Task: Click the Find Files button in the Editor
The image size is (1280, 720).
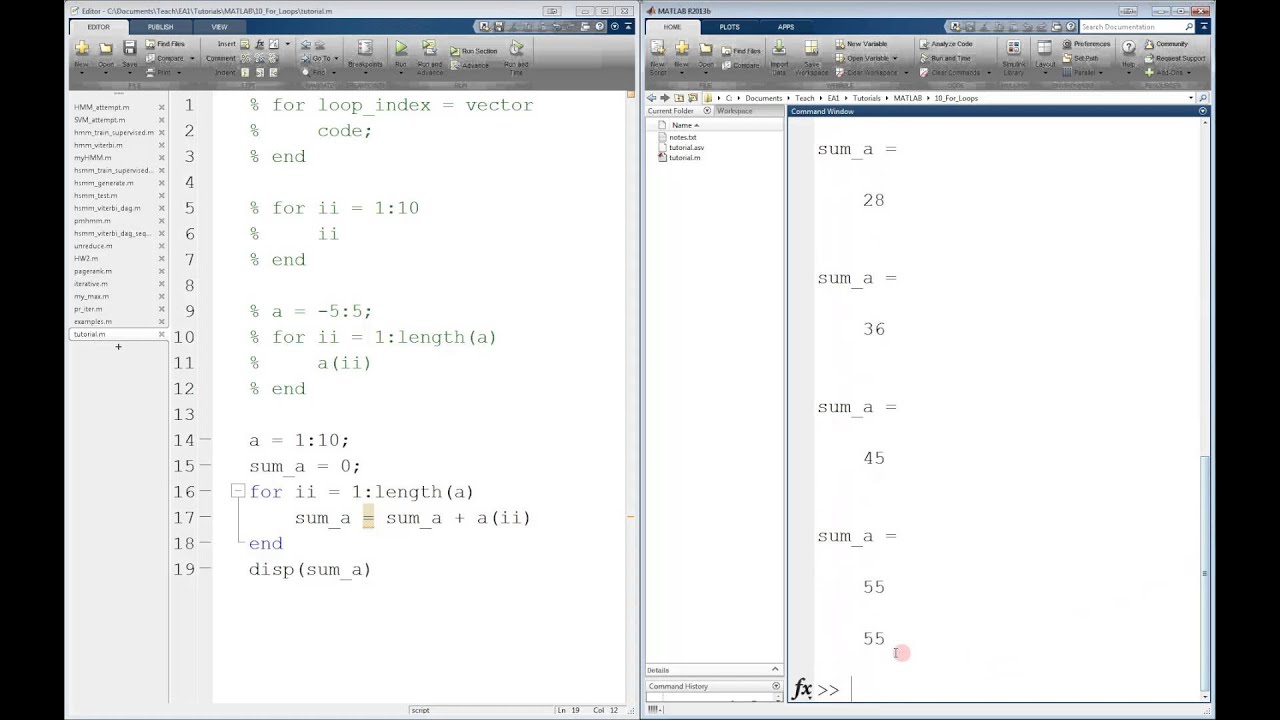Action: tap(165, 44)
